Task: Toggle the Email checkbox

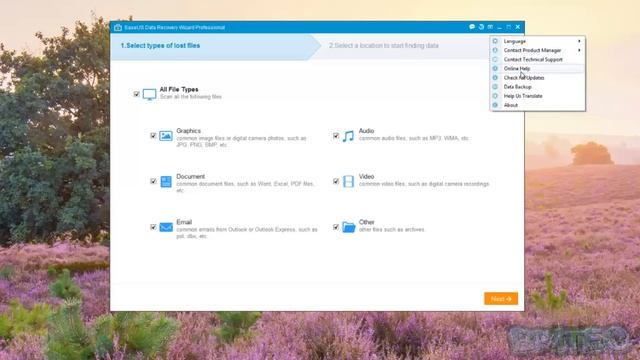Action: click(153, 227)
